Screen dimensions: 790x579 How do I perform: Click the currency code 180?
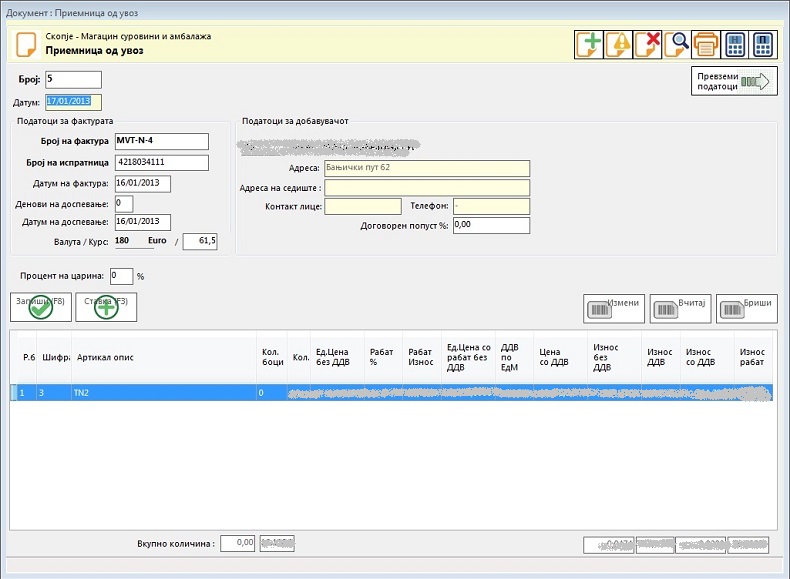pyautogui.click(x=122, y=241)
